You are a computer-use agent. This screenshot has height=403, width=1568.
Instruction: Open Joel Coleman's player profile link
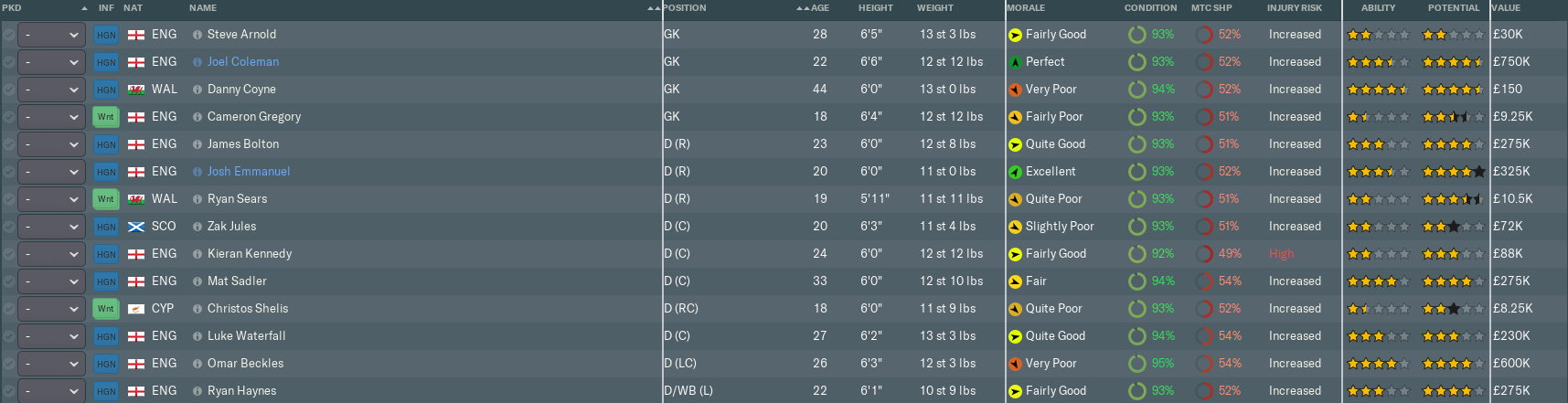tap(243, 62)
